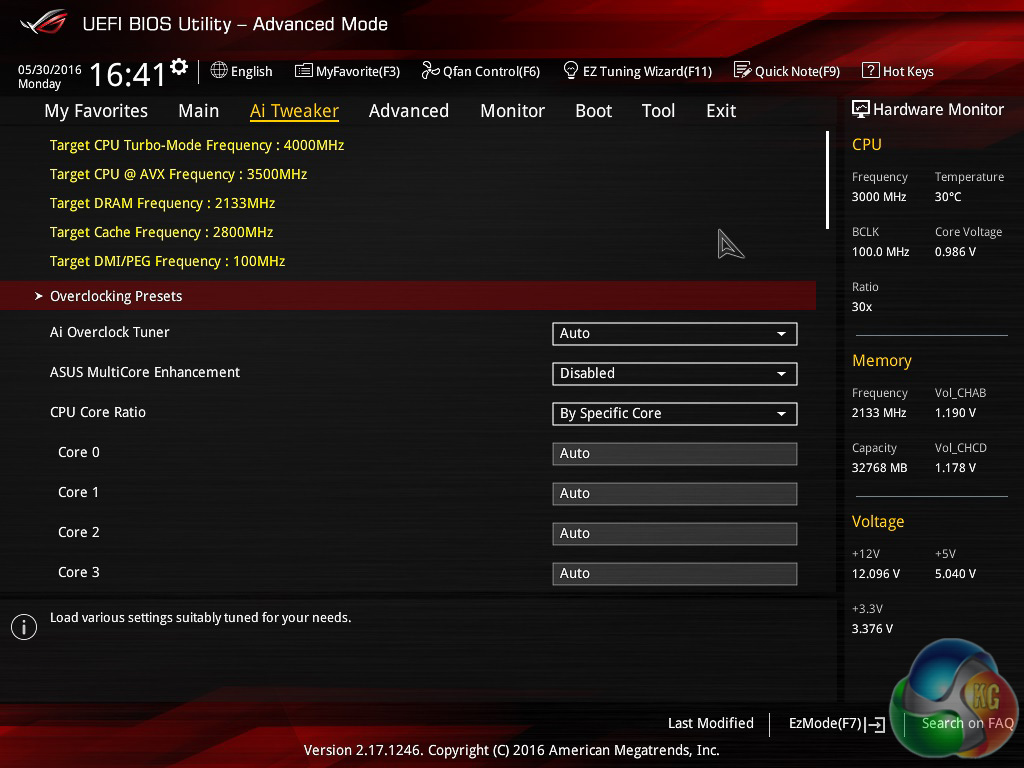
Task: Show Hot Keys label
Action: (908, 71)
